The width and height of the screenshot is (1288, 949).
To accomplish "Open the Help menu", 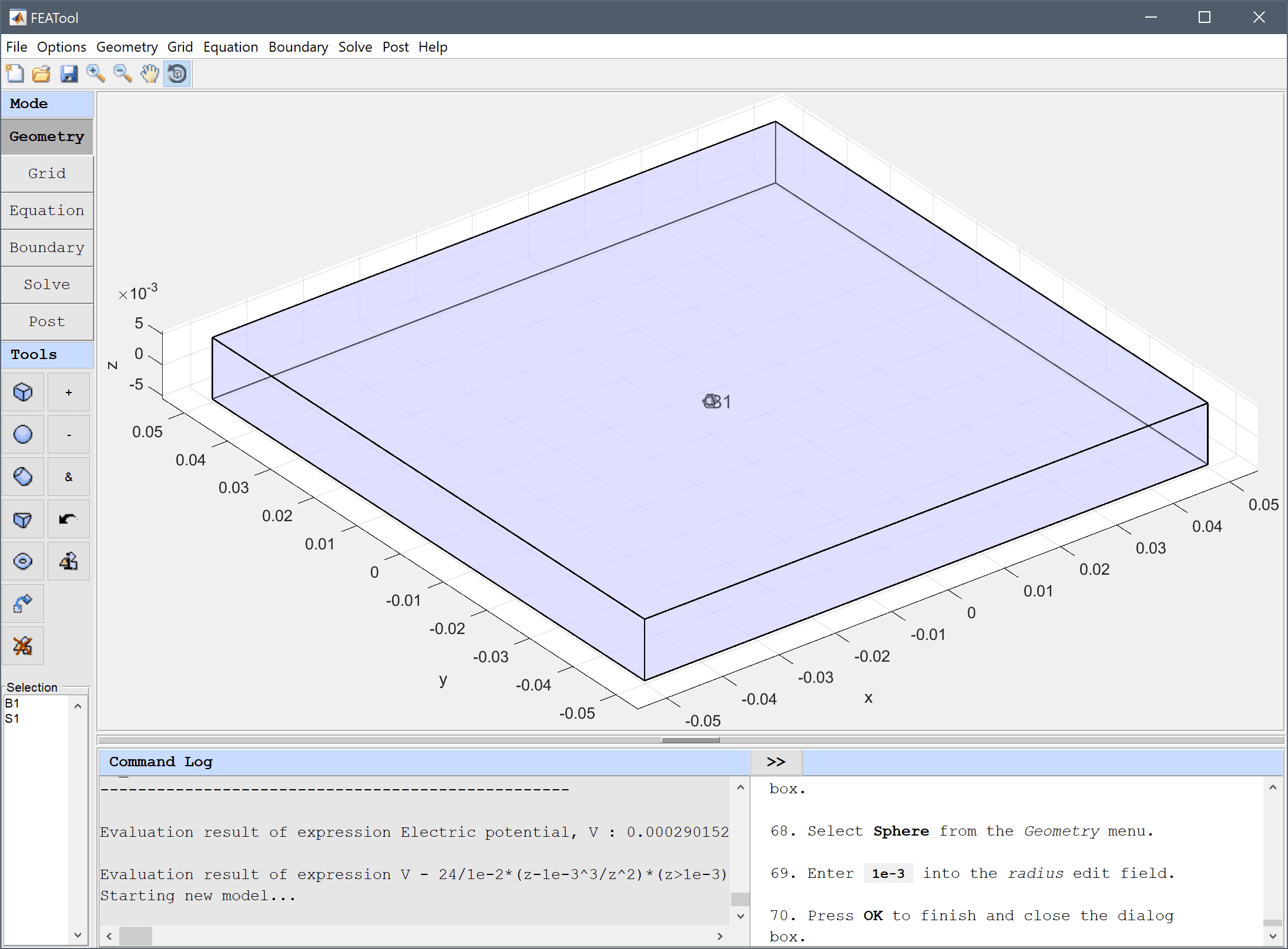I will 433,47.
